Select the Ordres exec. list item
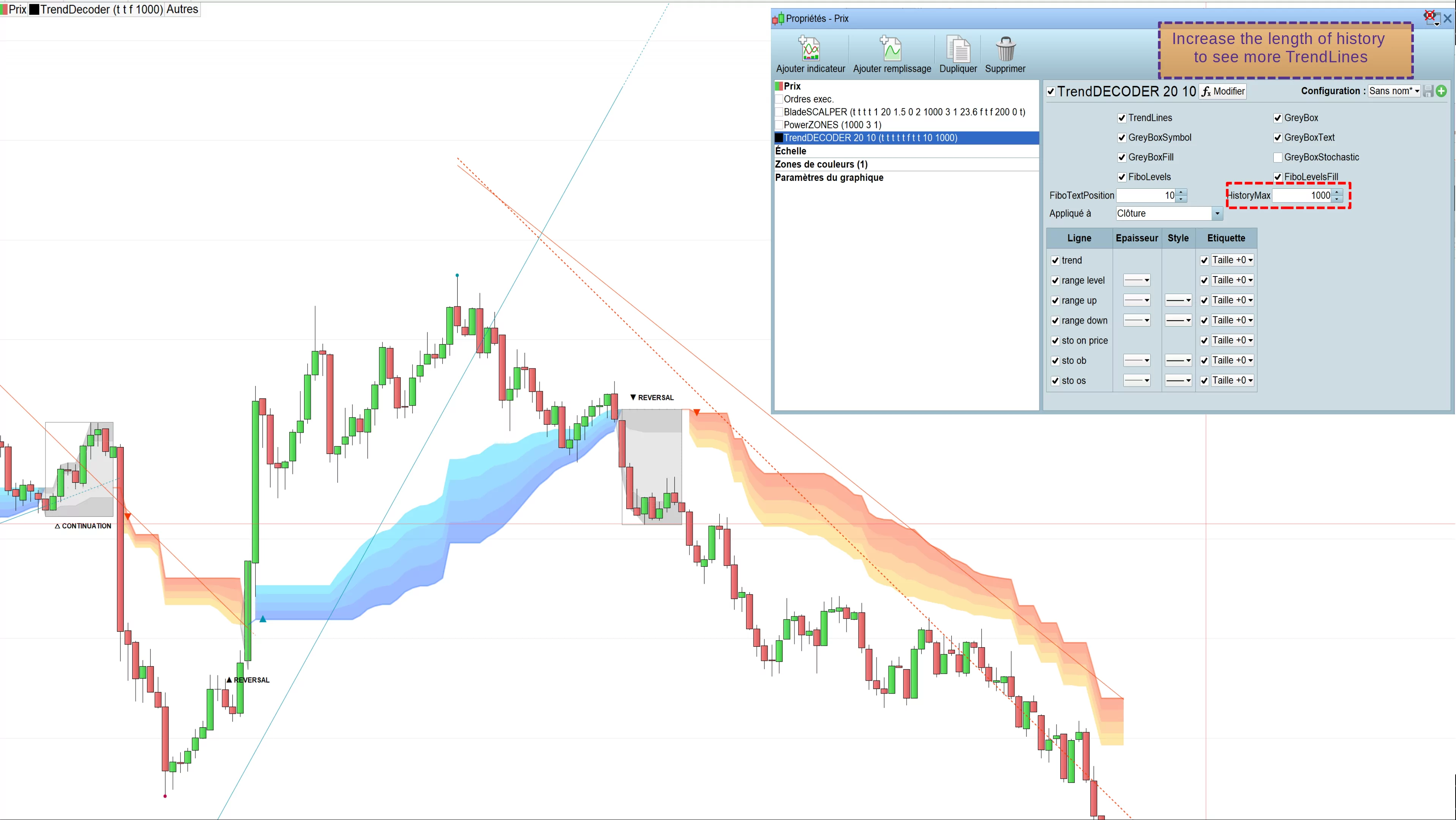Viewport: 1456px width, 820px height. pos(906,100)
